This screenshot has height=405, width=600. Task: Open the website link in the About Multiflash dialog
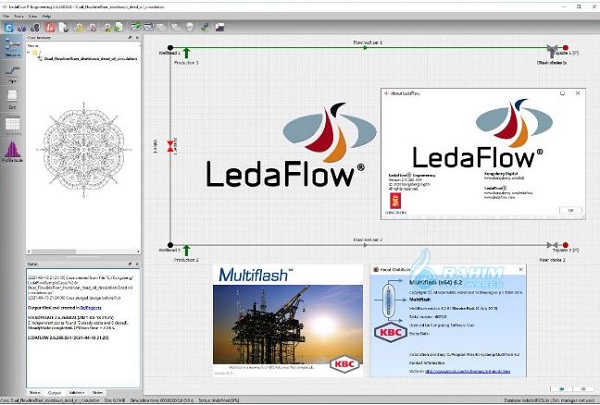point(468,371)
